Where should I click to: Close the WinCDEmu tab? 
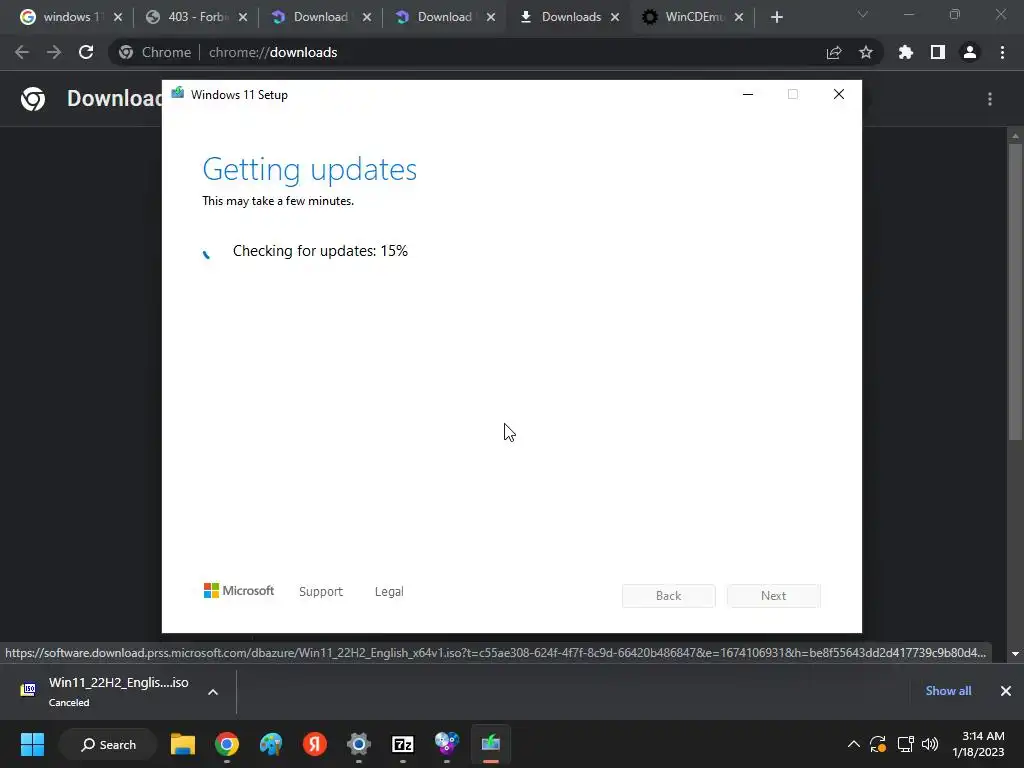tap(739, 17)
